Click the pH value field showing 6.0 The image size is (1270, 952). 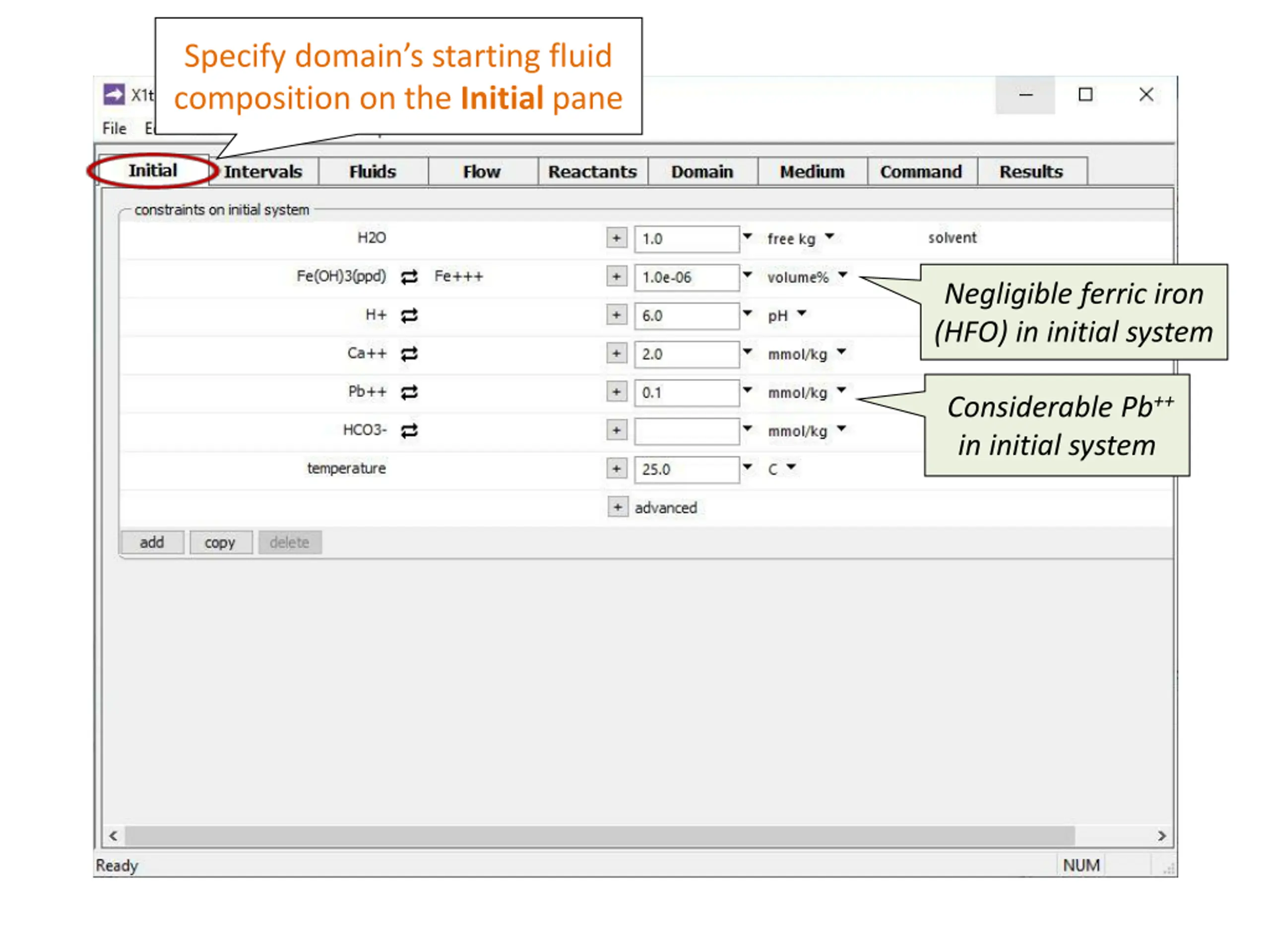[x=687, y=316]
